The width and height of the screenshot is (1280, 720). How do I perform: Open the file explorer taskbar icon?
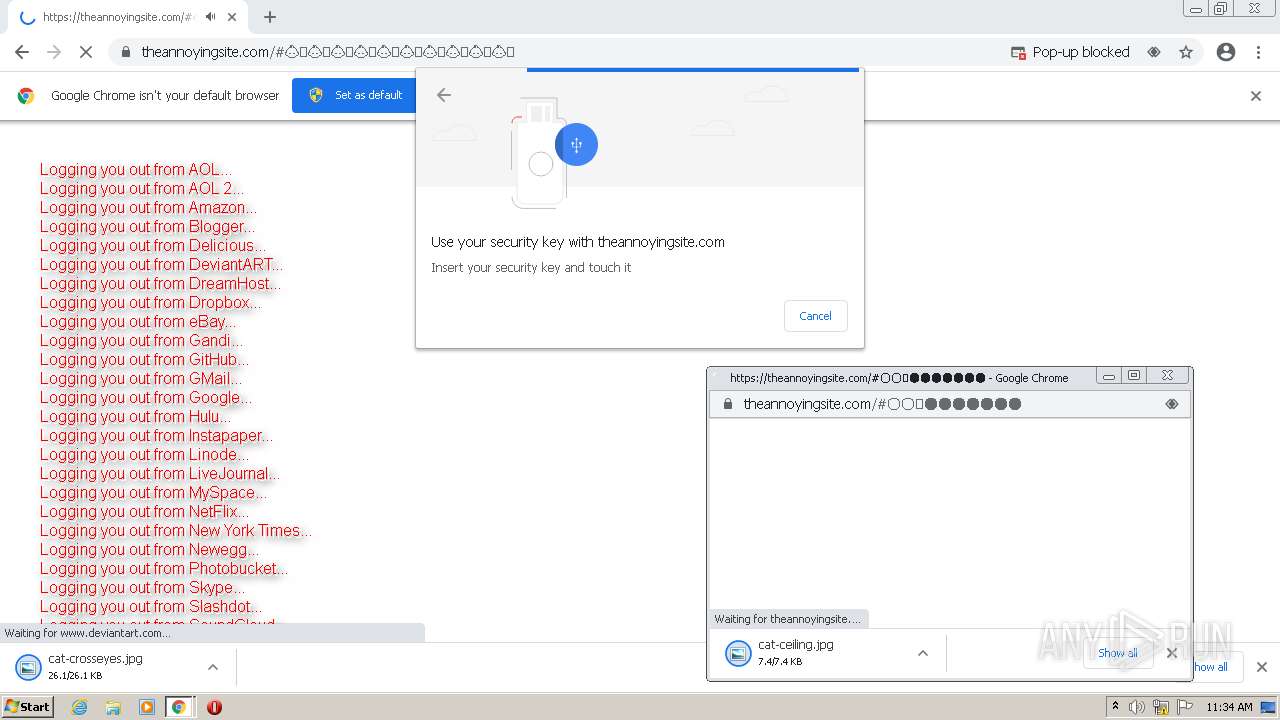[113, 707]
